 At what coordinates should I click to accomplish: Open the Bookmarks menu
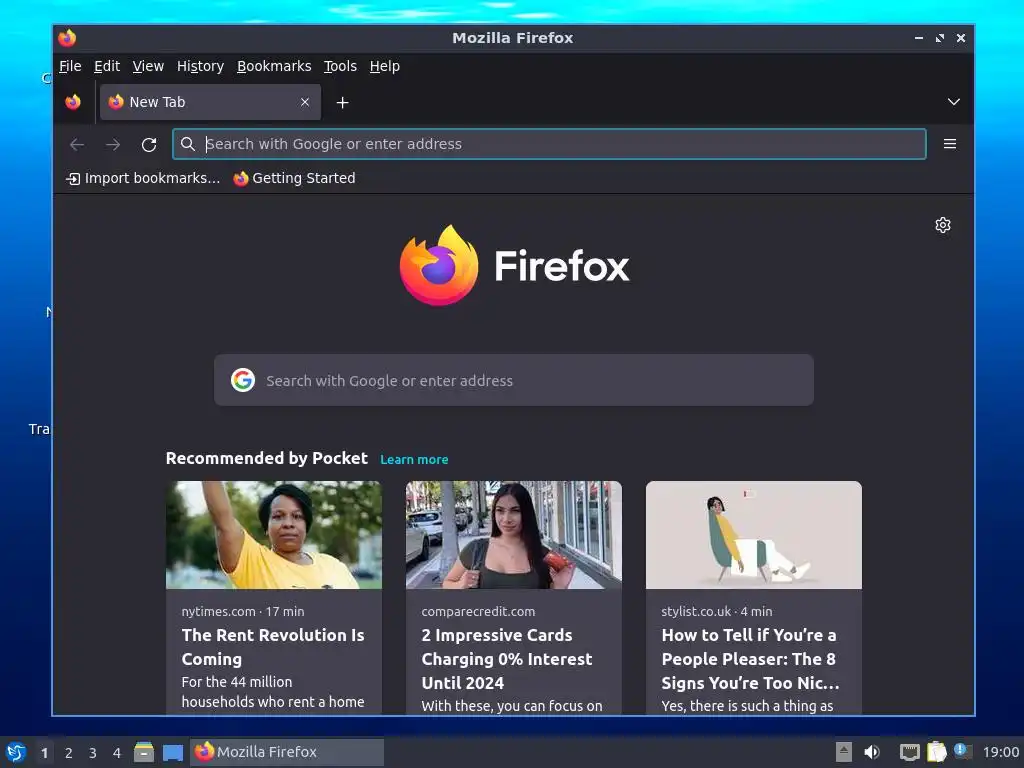pyautogui.click(x=274, y=66)
